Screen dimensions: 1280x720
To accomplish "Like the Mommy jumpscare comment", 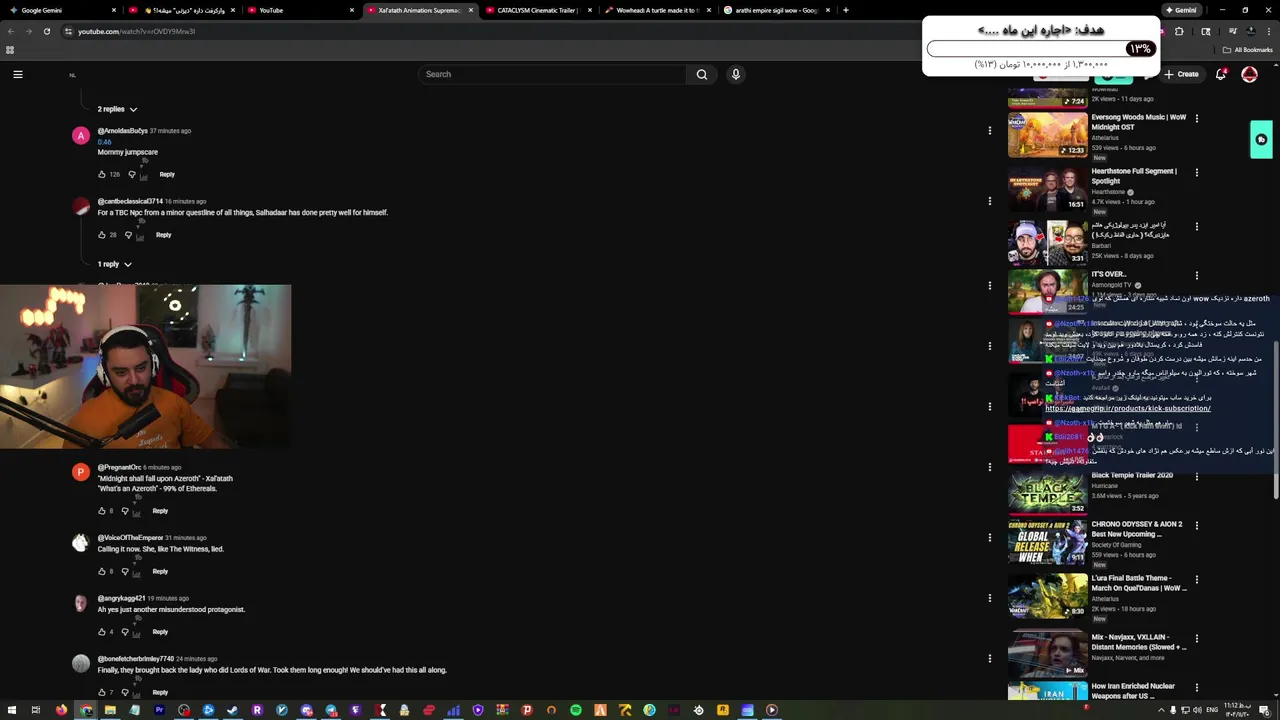I will point(102,174).
